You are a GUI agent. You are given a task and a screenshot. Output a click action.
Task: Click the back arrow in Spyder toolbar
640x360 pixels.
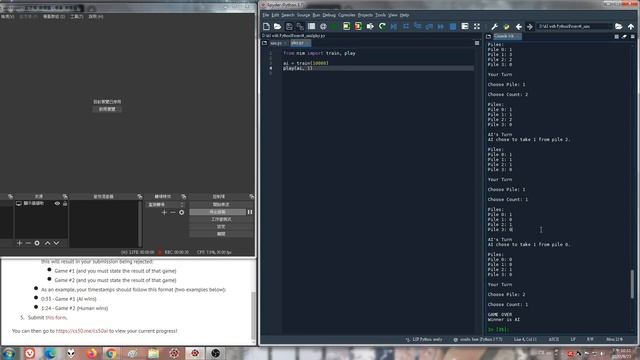(x=518, y=27)
